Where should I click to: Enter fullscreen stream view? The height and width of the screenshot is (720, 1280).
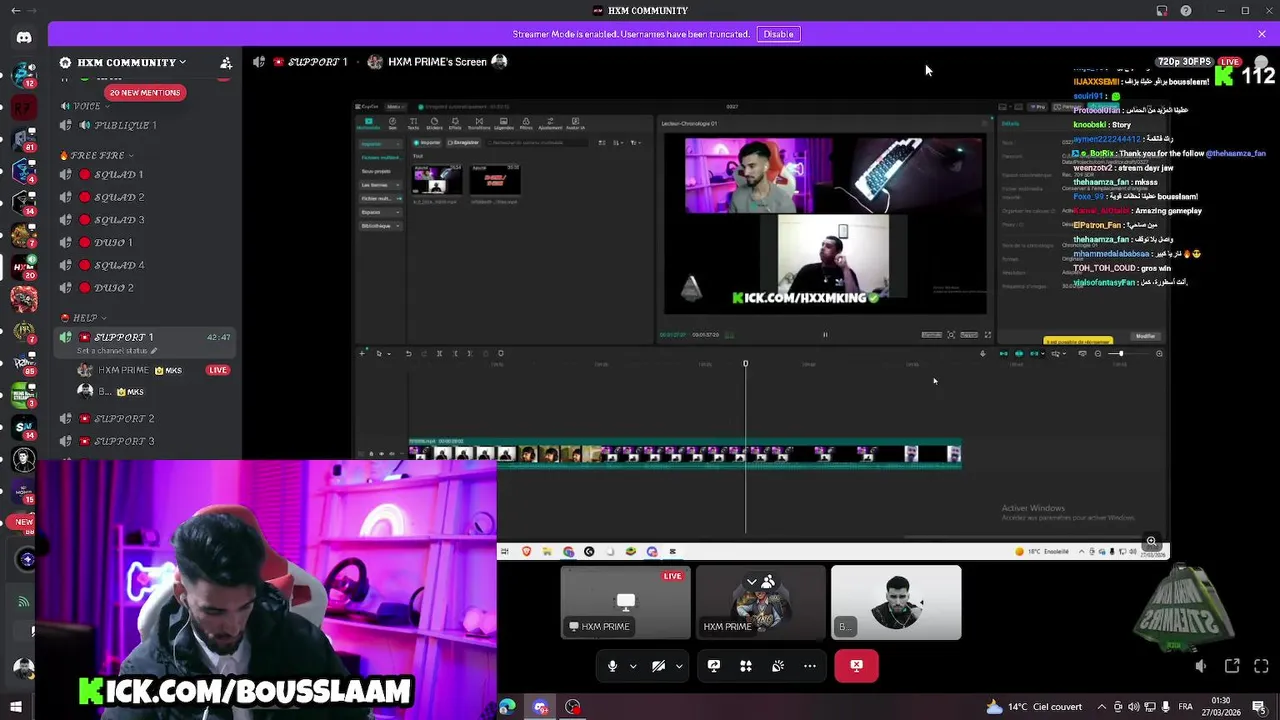coord(1261,666)
